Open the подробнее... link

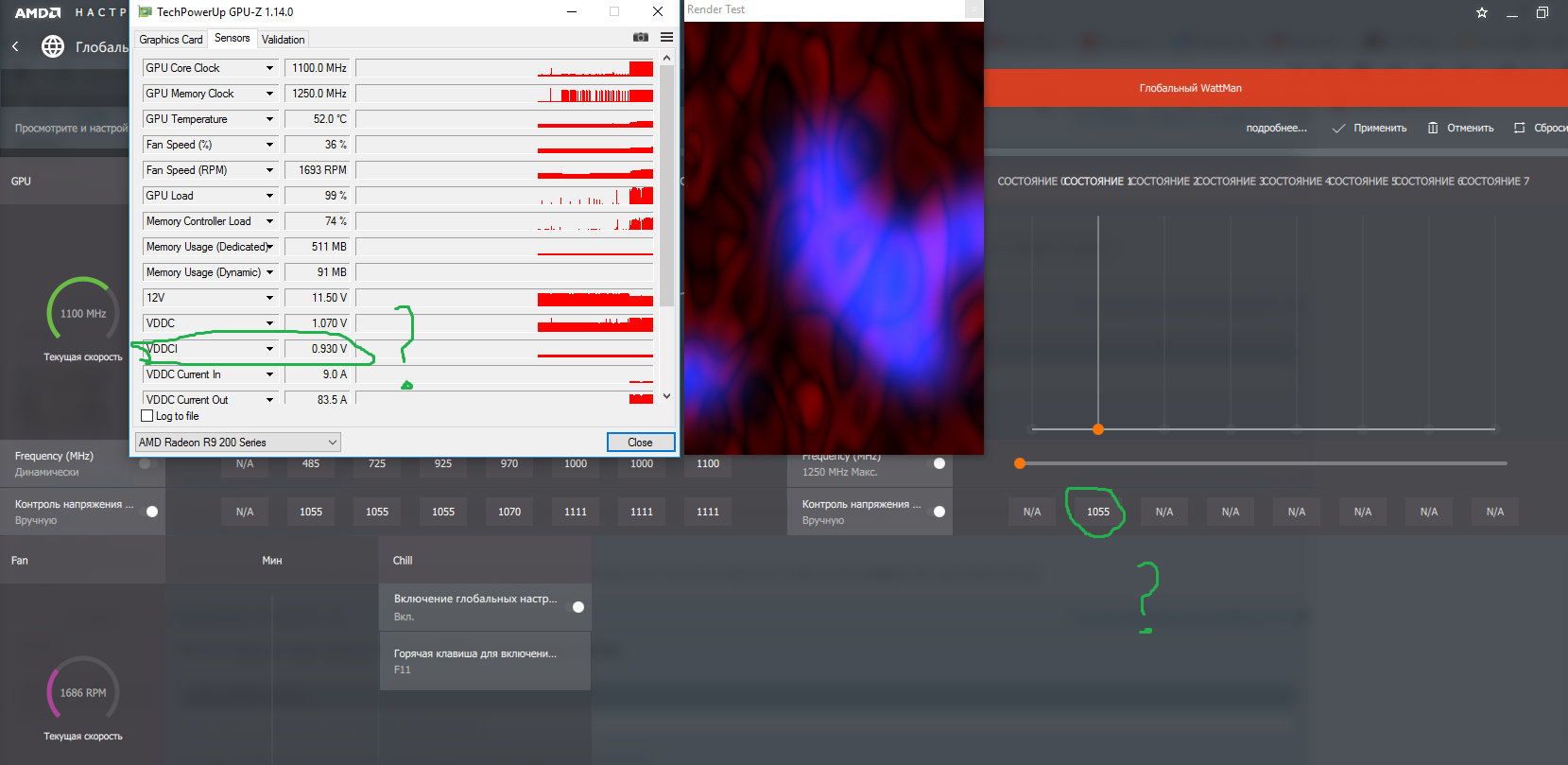(x=1277, y=128)
